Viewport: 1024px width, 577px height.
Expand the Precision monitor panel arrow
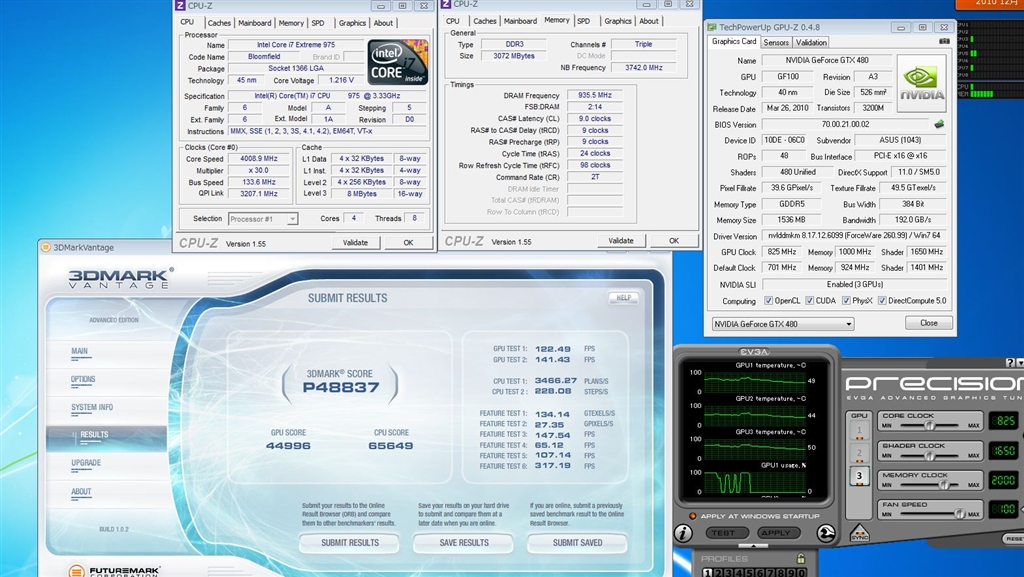754,546
